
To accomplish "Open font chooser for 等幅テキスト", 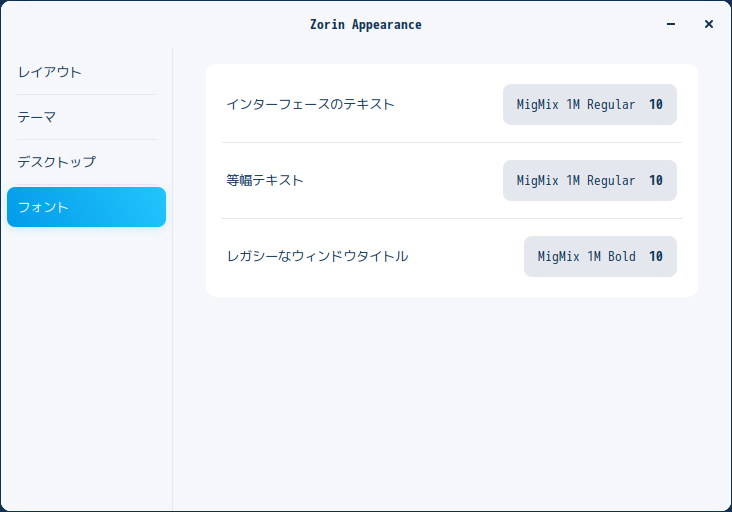I will coord(590,181).
